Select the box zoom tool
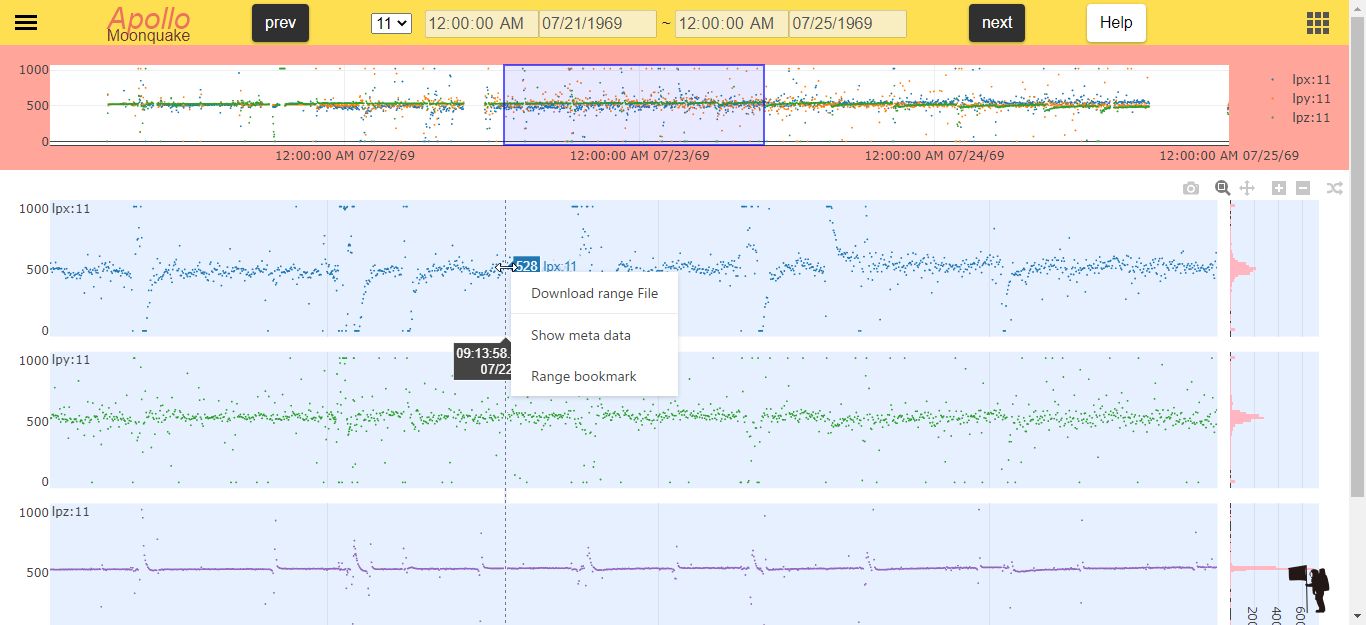The height and width of the screenshot is (625, 1366). pyautogui.click(x=1222, y=188)
